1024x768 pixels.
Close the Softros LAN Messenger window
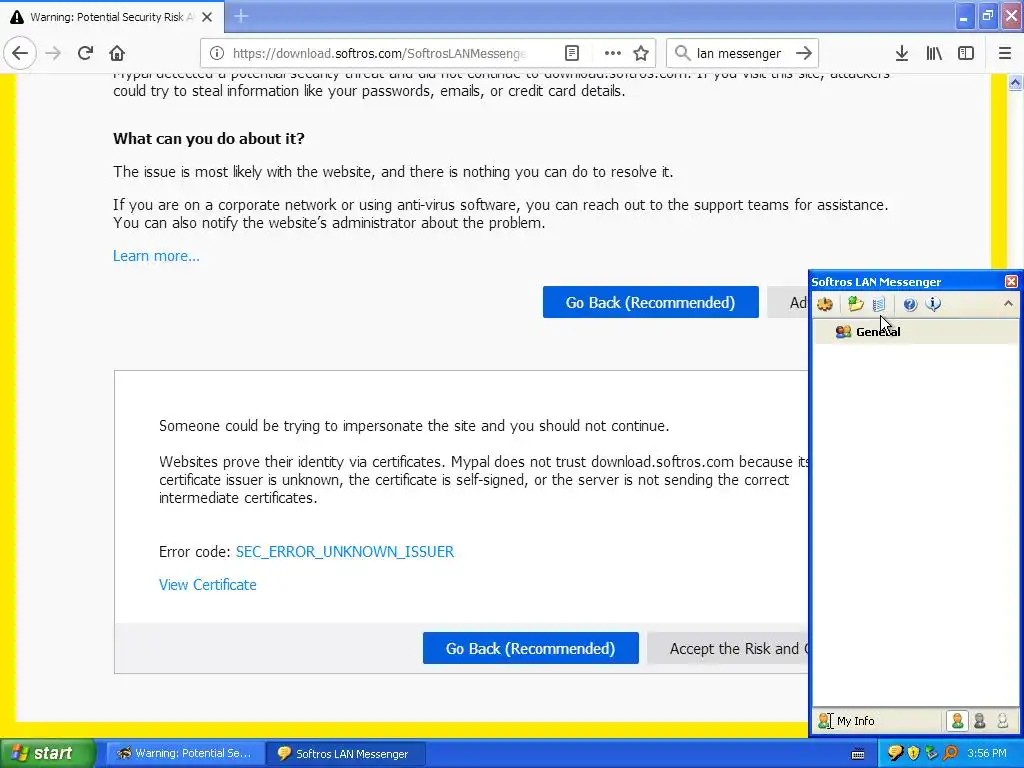click(1011, 281)
